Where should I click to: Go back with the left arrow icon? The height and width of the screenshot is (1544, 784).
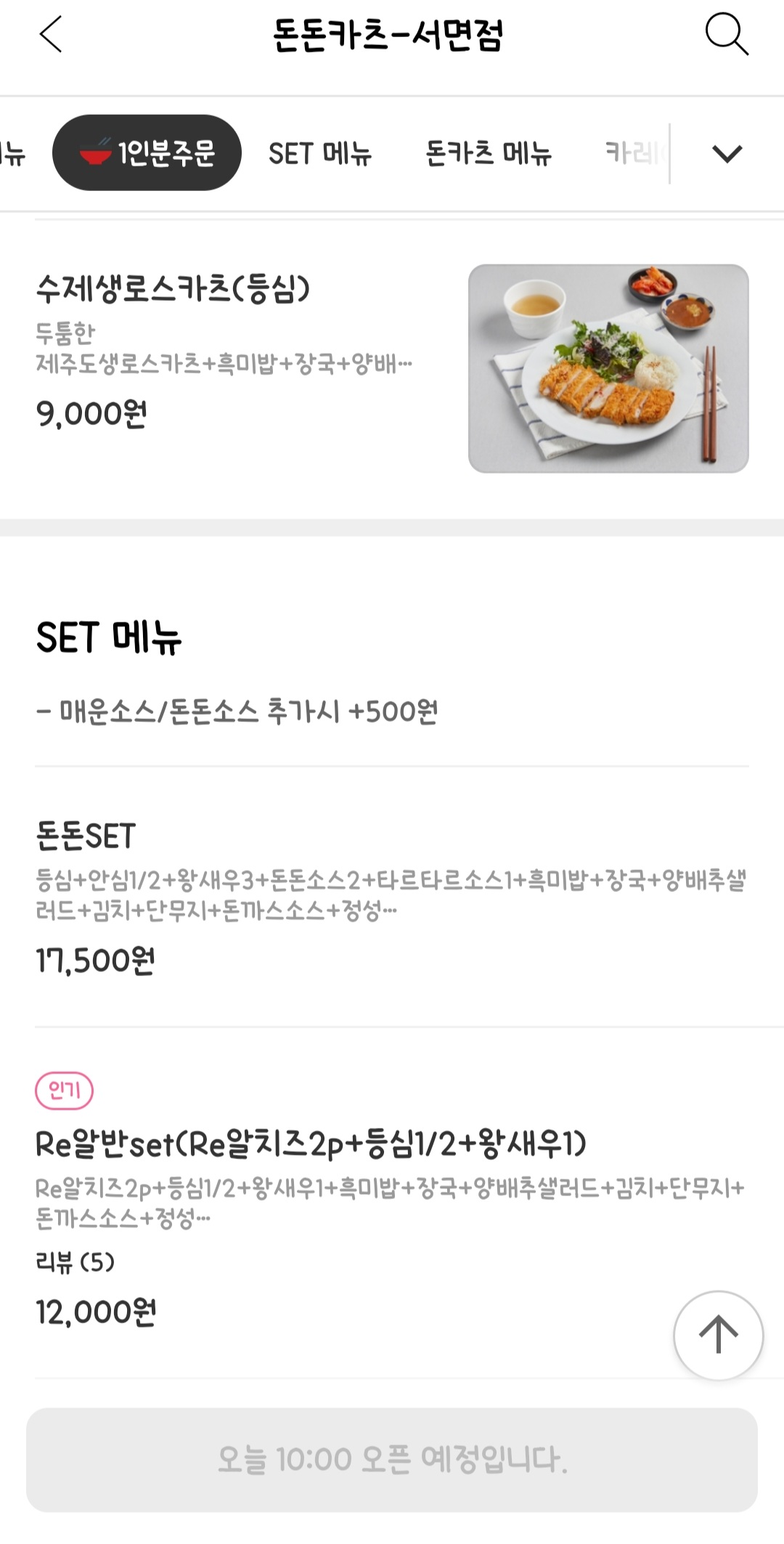pyautogui.click(x=51, y=34)
